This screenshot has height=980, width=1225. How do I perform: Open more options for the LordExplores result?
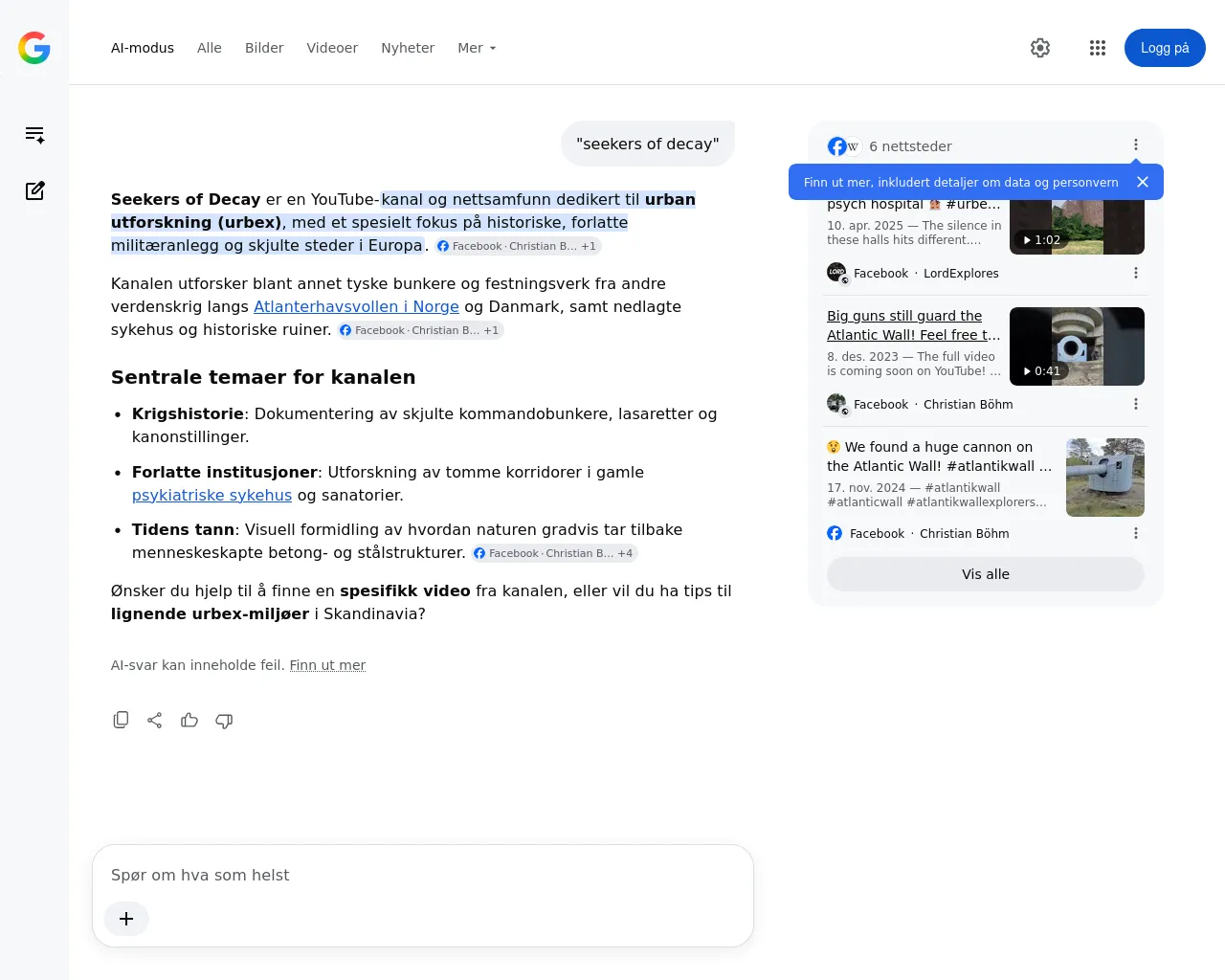coord(1136,273)
